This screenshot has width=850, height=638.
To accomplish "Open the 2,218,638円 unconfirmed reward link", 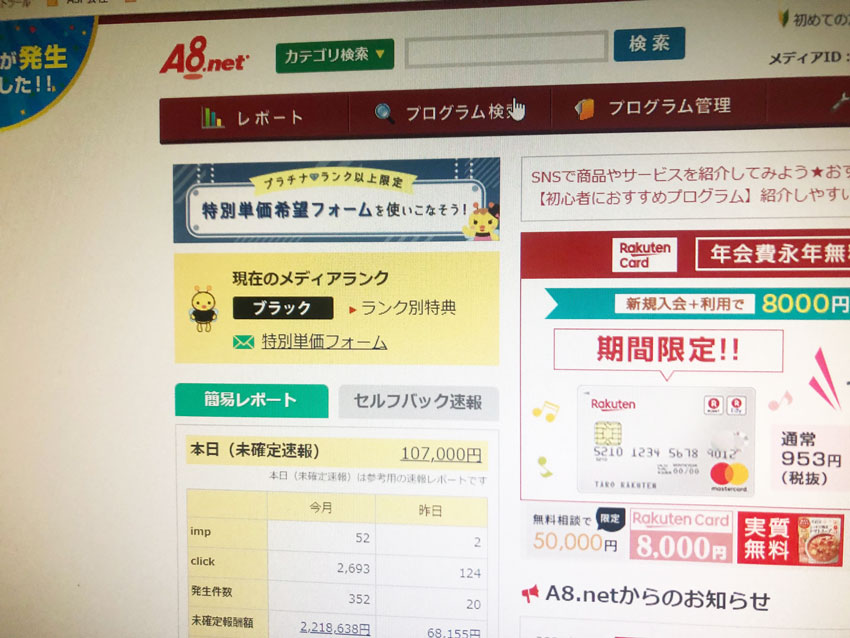I will click(x=335, y=628).
